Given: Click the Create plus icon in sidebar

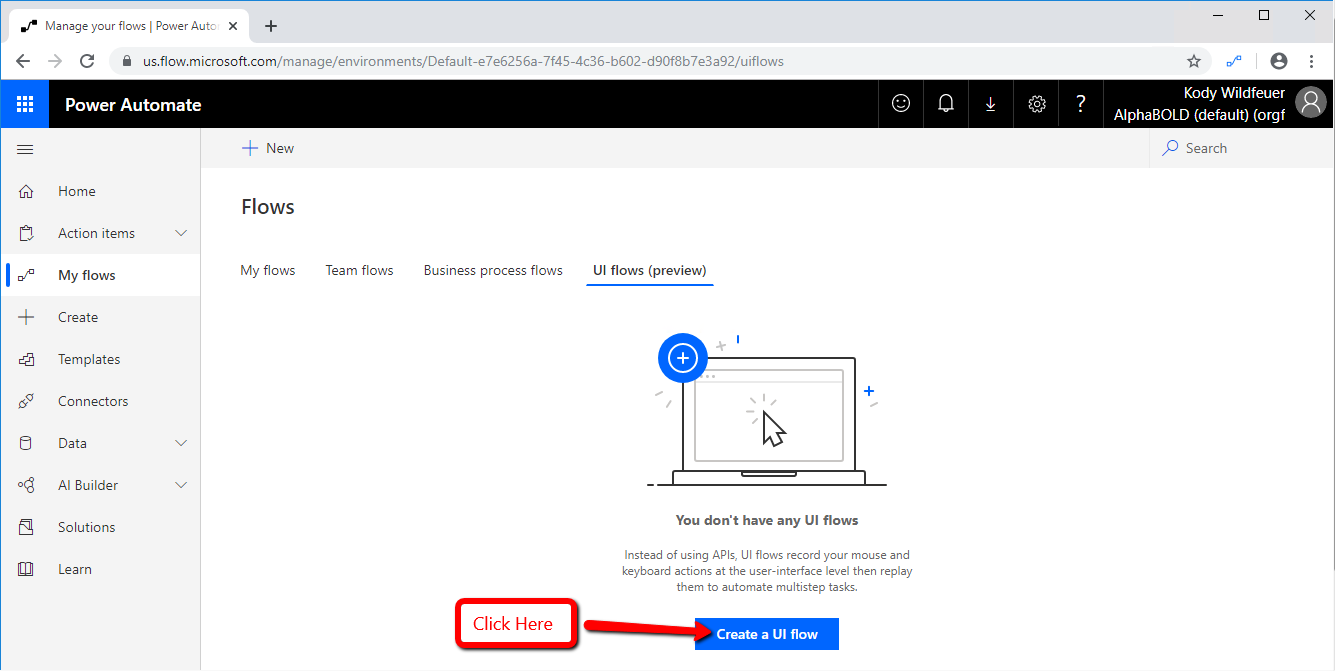Looking at the screenshot, I should [26, 317].
